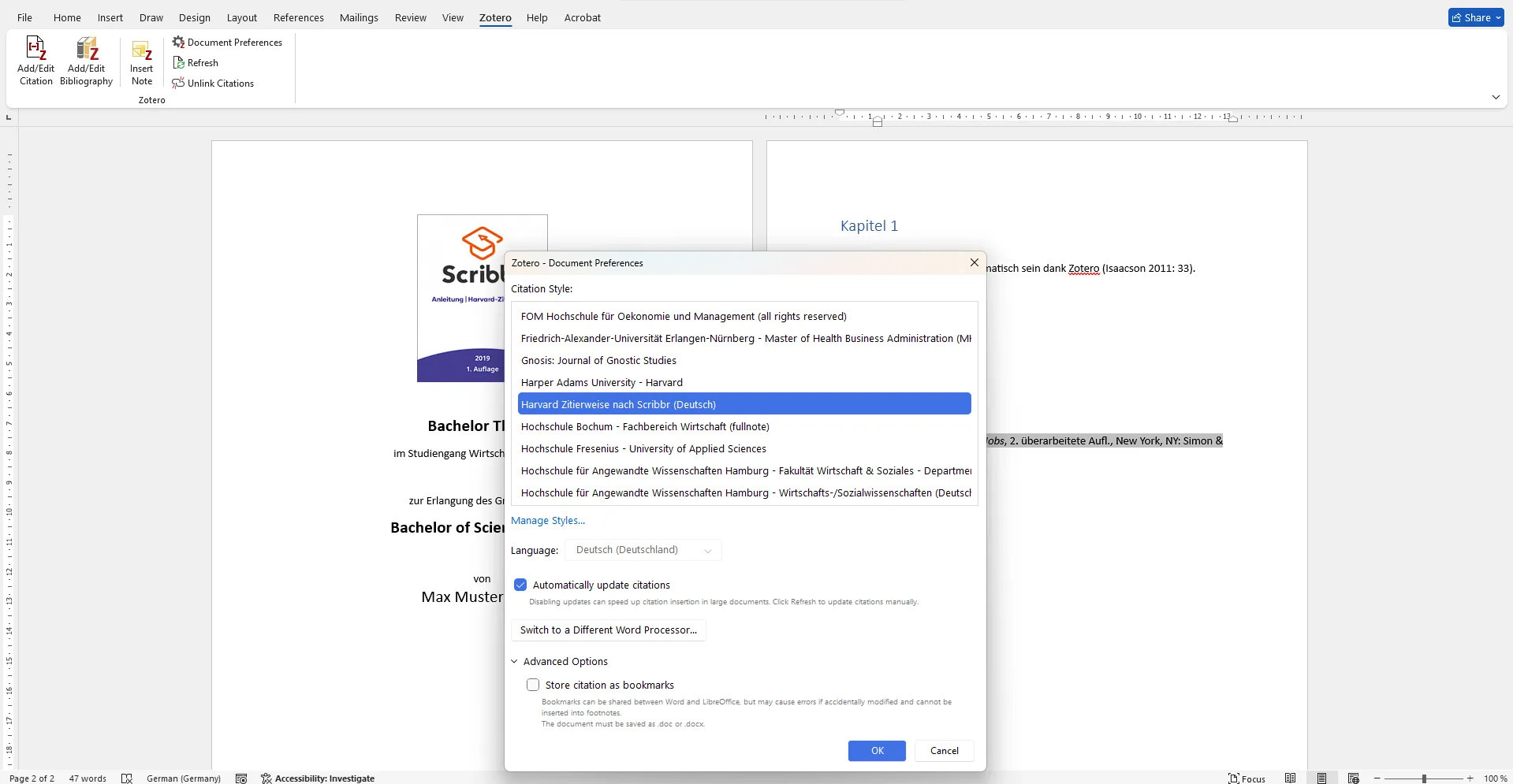Switch to the Review tab

tap(411, 17)
